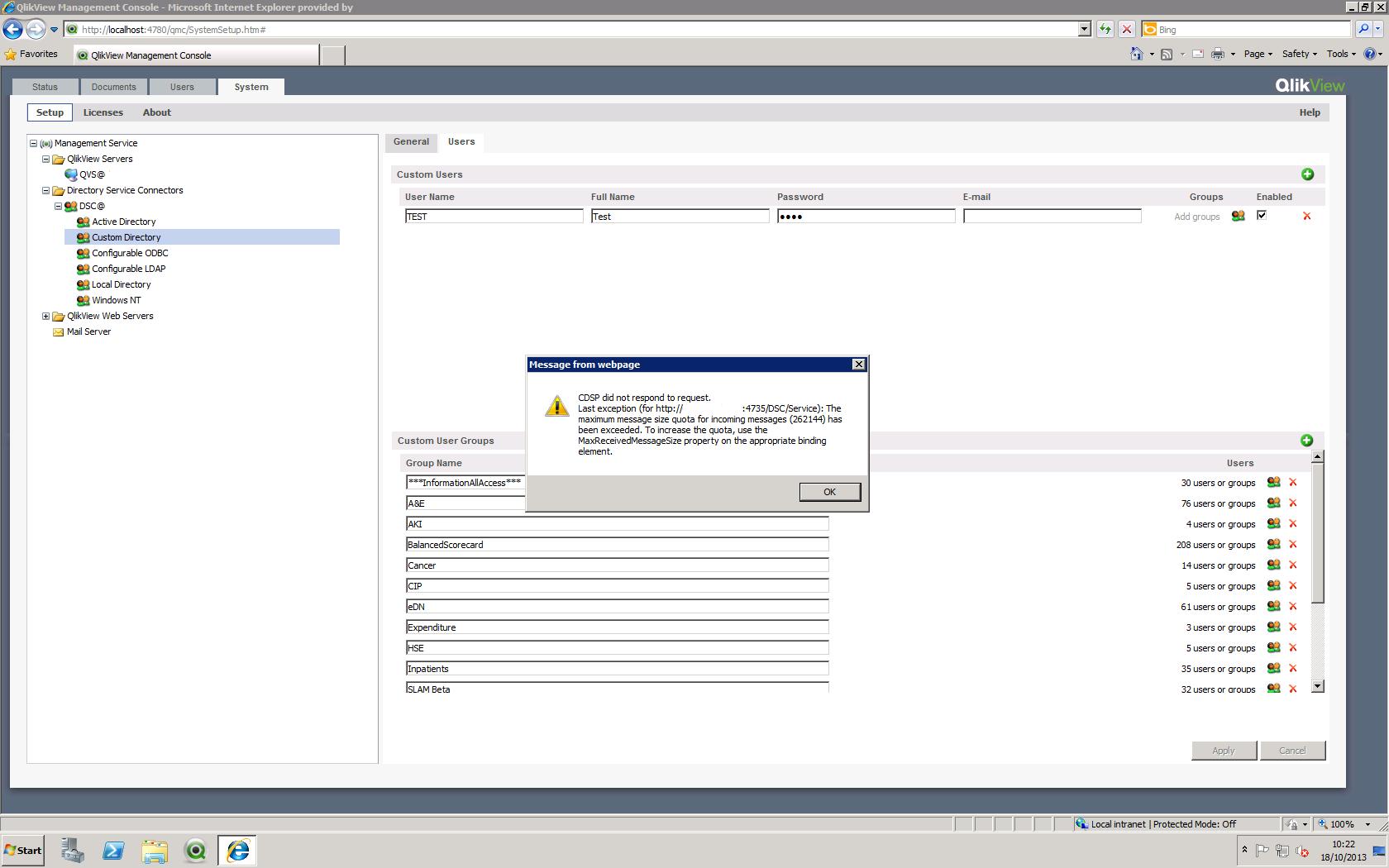Click the E-mail field for TEST user
Image resolution: width=1389 pixels, height=868 pixels.
[1052, 216]
